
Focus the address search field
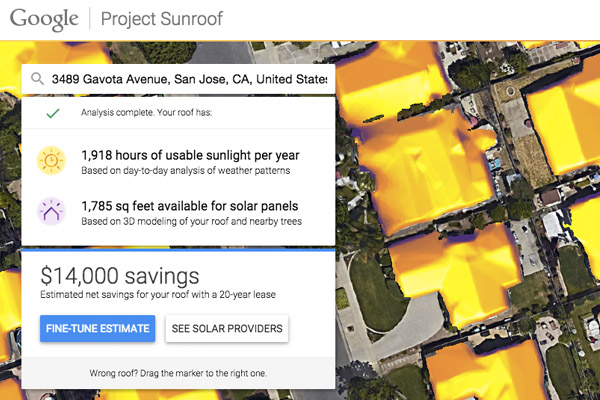[178, 79]
